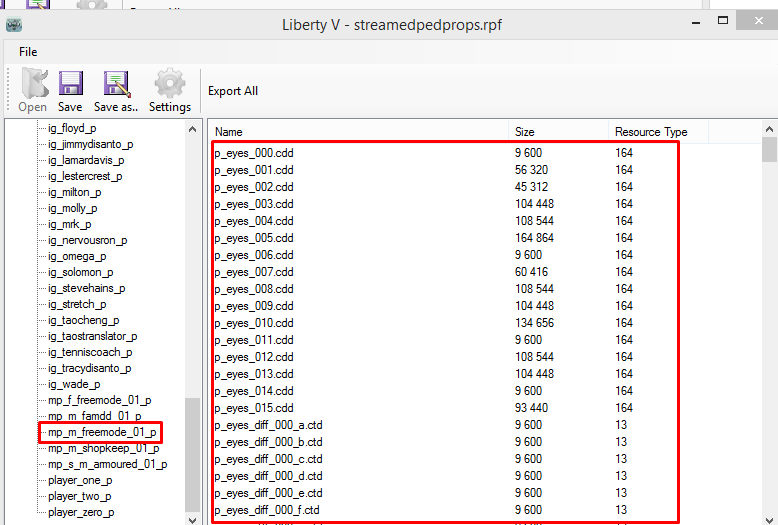Viewport: 778px width, 525px height.
Task: Select file p_eyes_005.cdd
Action: (x=254, y=238)
